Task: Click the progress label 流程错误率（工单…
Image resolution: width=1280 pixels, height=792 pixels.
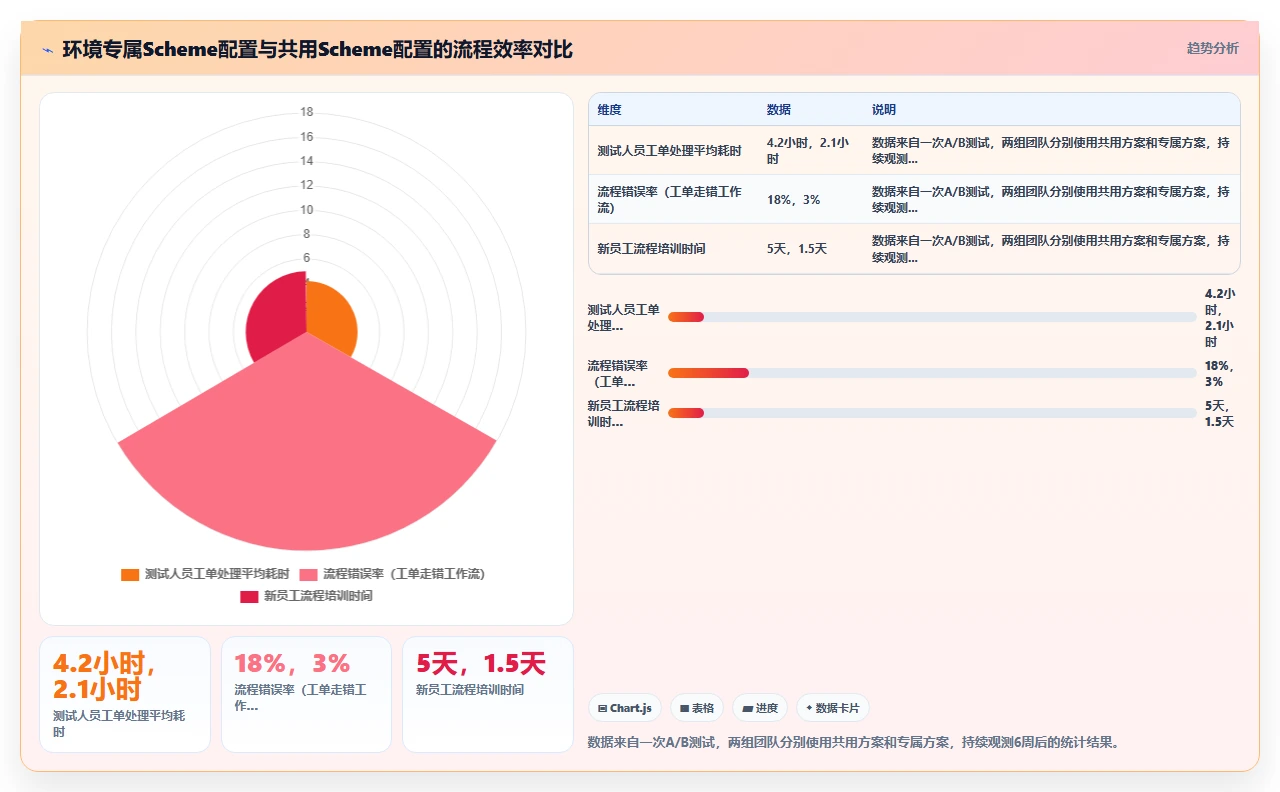Action: click(618, 373)
